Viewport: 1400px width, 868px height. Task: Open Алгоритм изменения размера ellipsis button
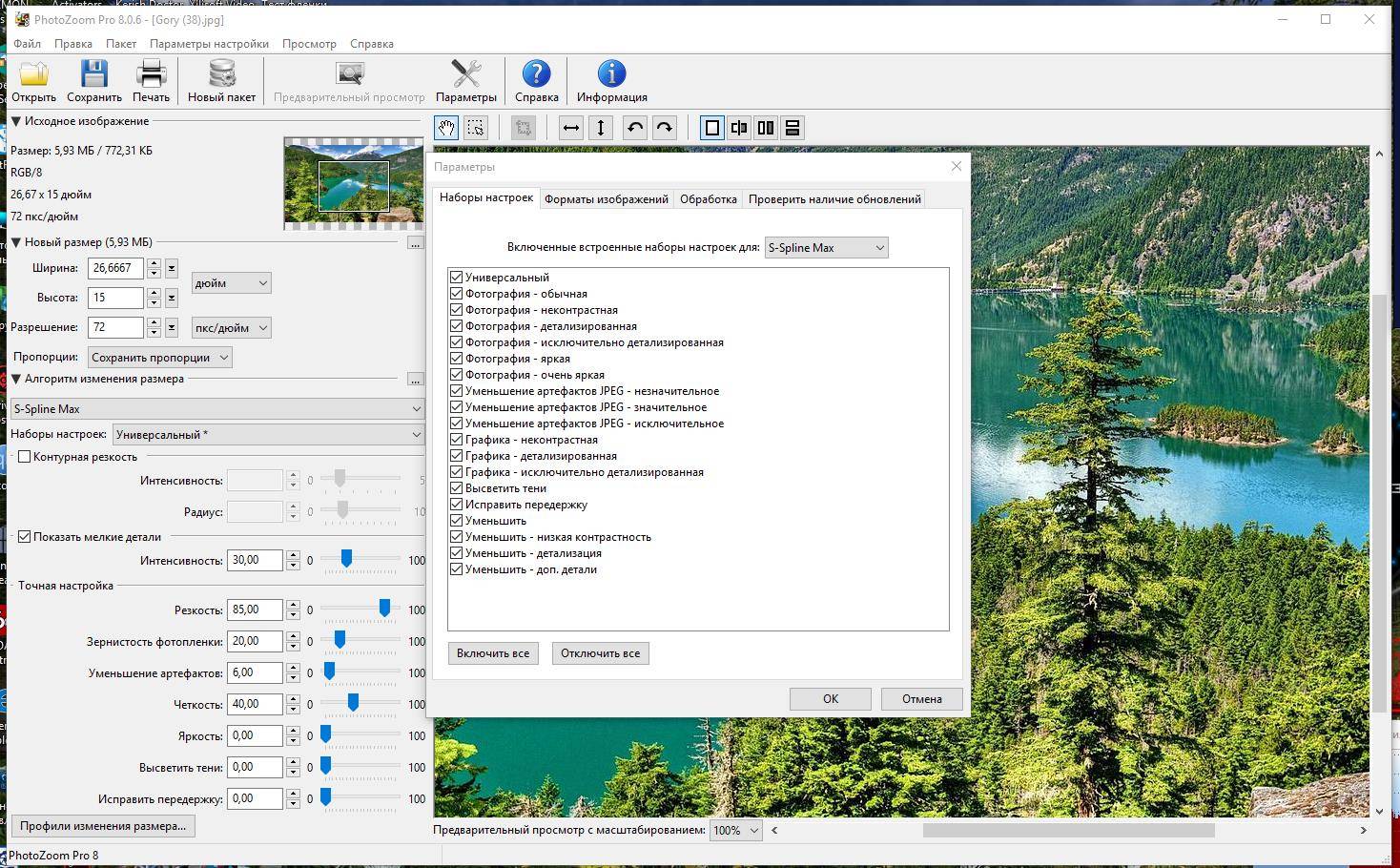(415, 380)
